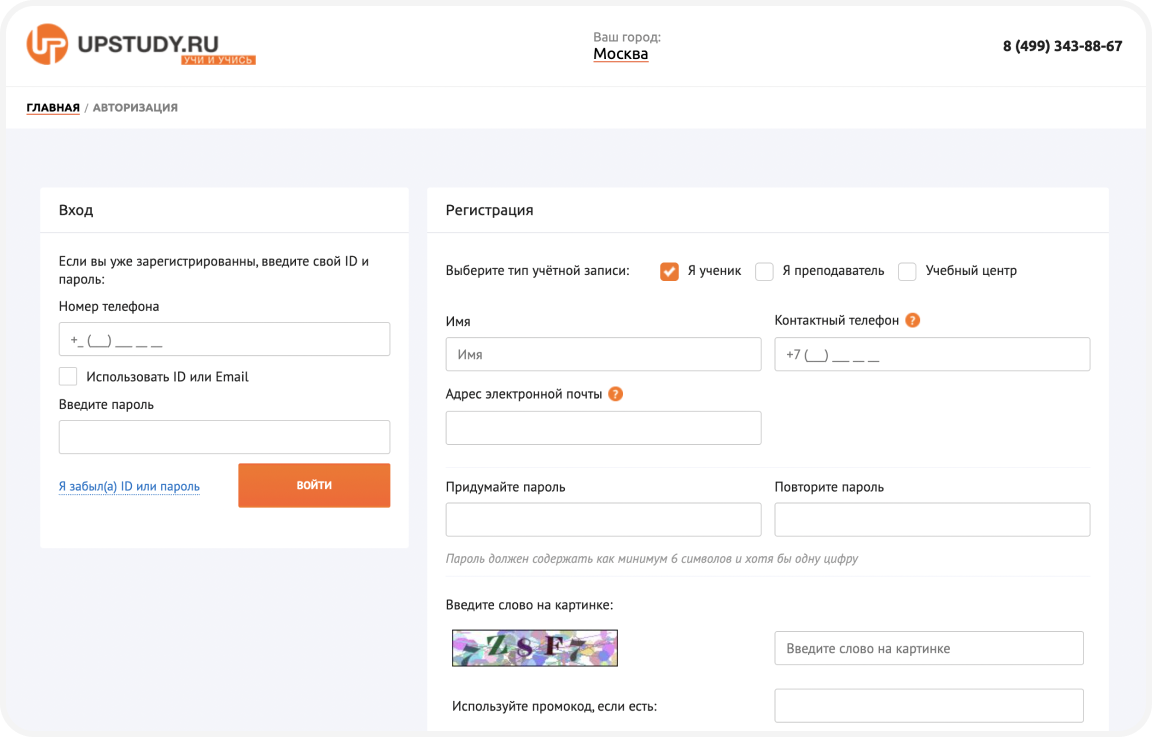Click the help icon beside Контактный телефон
Viewport: 1152px width, 737px height.
click(x=912, y=321)
